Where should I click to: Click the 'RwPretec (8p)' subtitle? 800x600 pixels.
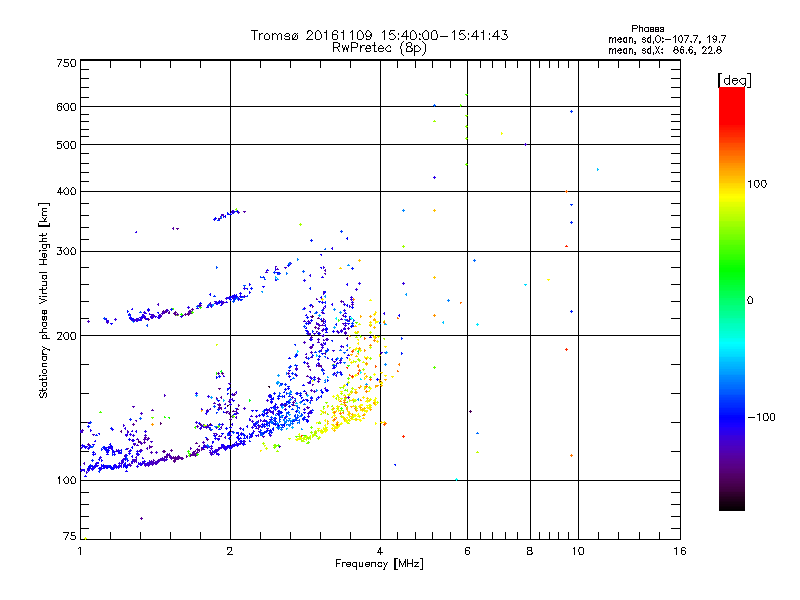pyautogui.click(x=379, y=48)
